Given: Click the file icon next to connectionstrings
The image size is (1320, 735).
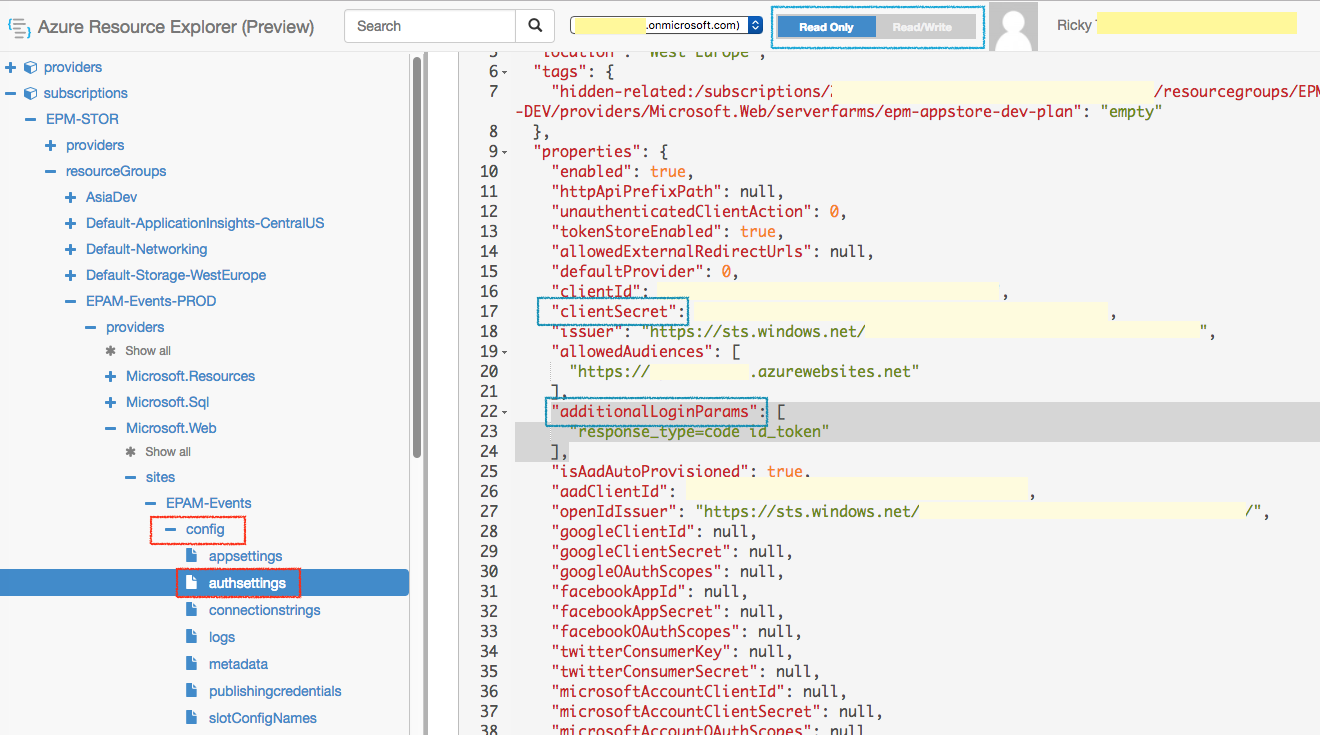Looking at the screenshot, I should pos(192,610).
